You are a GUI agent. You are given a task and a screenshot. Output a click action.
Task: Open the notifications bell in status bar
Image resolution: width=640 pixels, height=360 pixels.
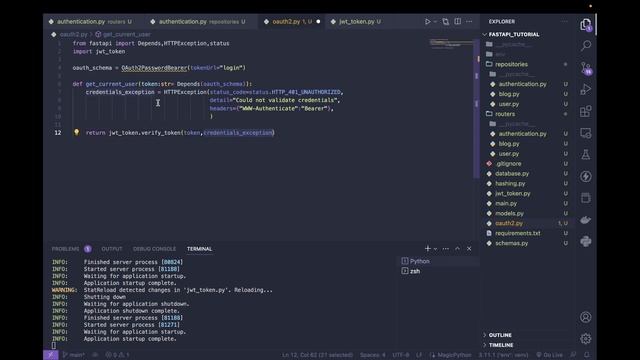(x=587, y=355)
